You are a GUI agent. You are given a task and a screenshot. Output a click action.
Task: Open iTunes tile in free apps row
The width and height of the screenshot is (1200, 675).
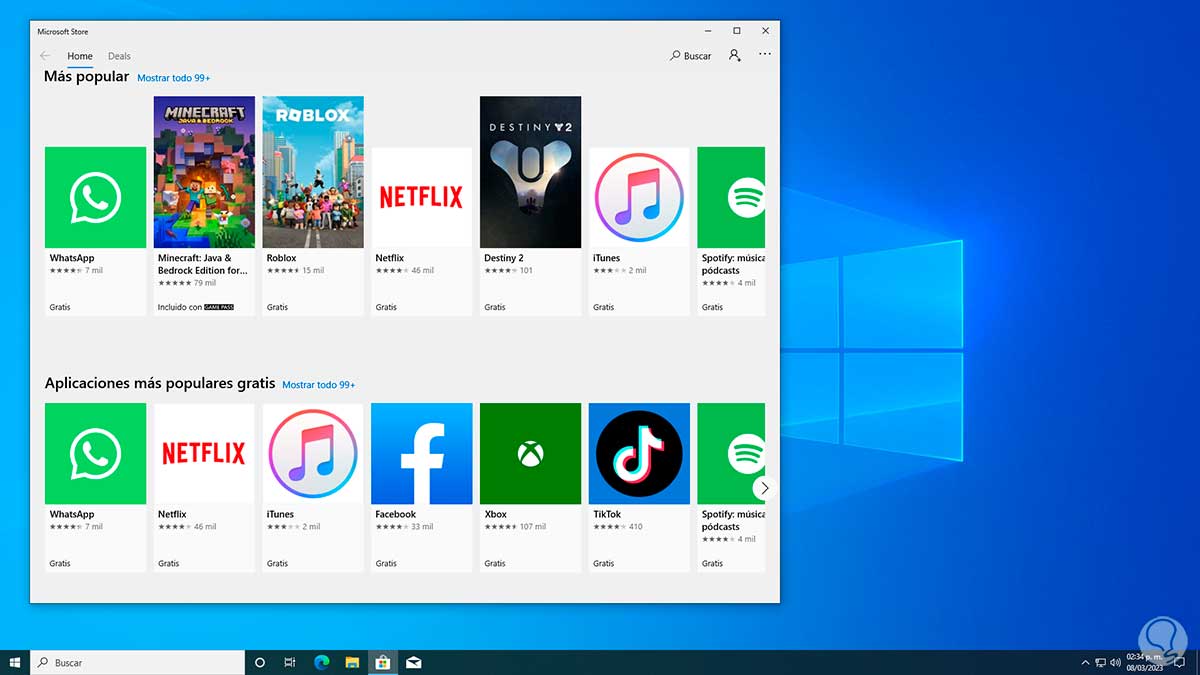tap(313, 487)
